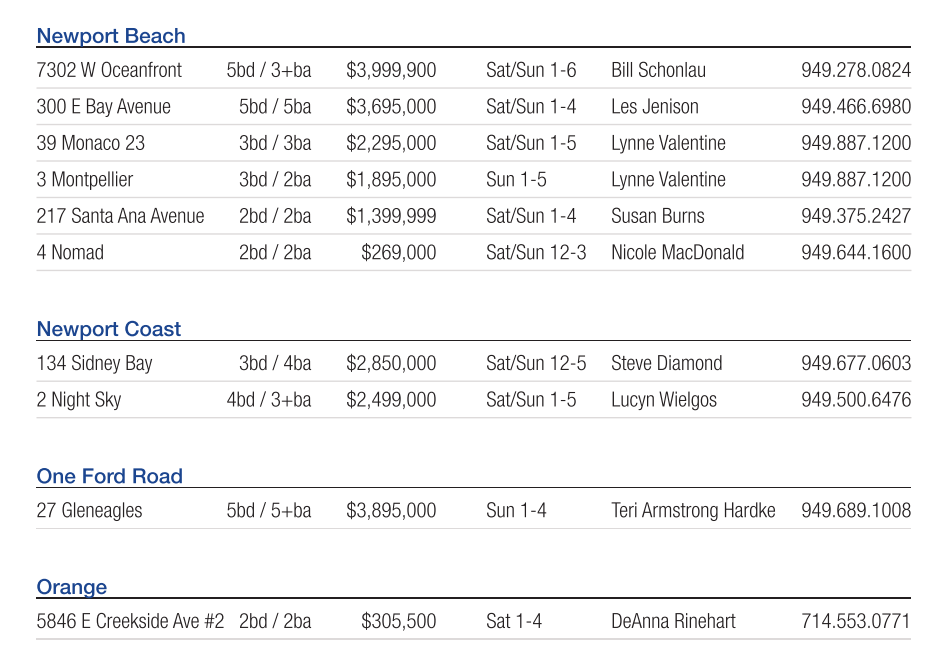Click Steve Diamond's phone 949.677.0603
The height and width of the screenshot is (649, 946).
coord(855,363)
